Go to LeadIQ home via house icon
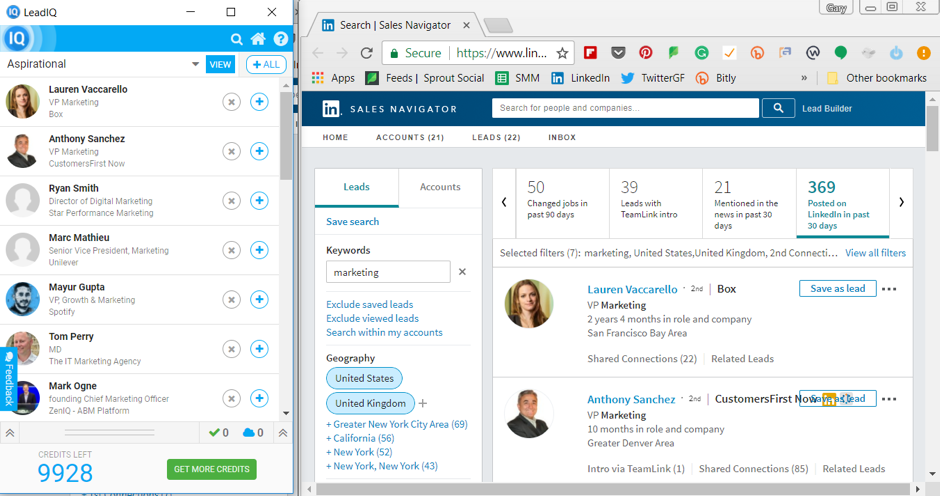 click(x=258, y=40)
